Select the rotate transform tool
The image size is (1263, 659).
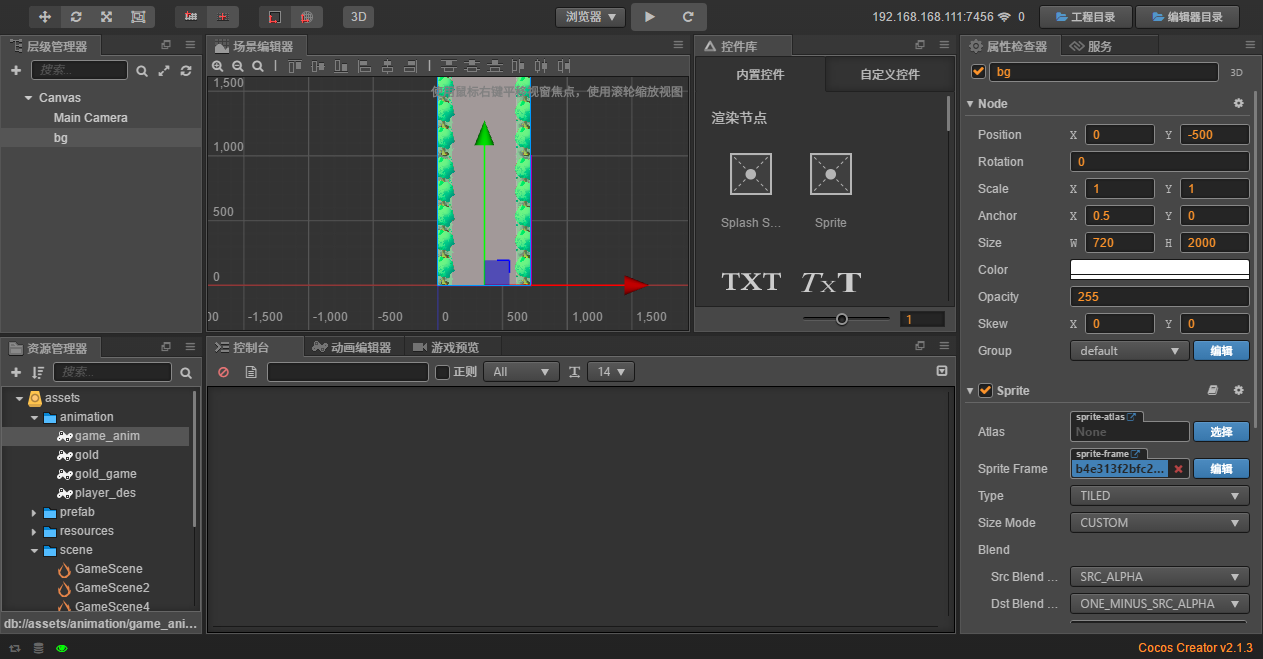[76, 17]
